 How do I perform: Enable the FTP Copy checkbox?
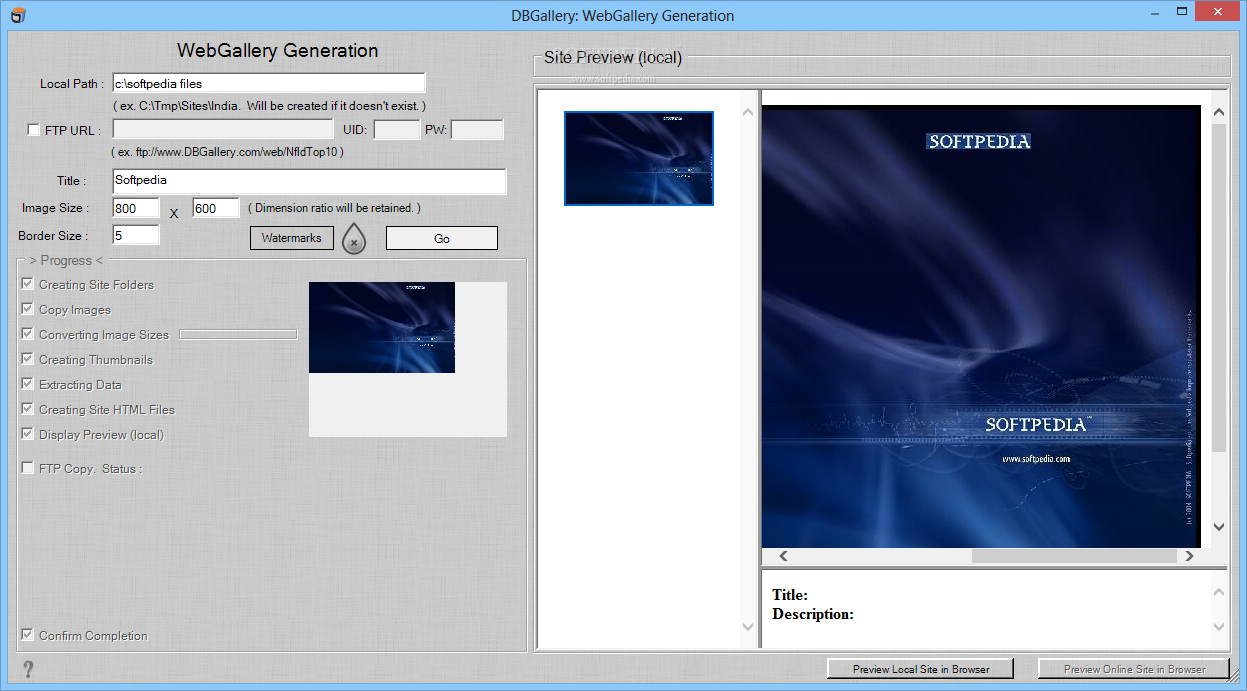tap(28, 468)
